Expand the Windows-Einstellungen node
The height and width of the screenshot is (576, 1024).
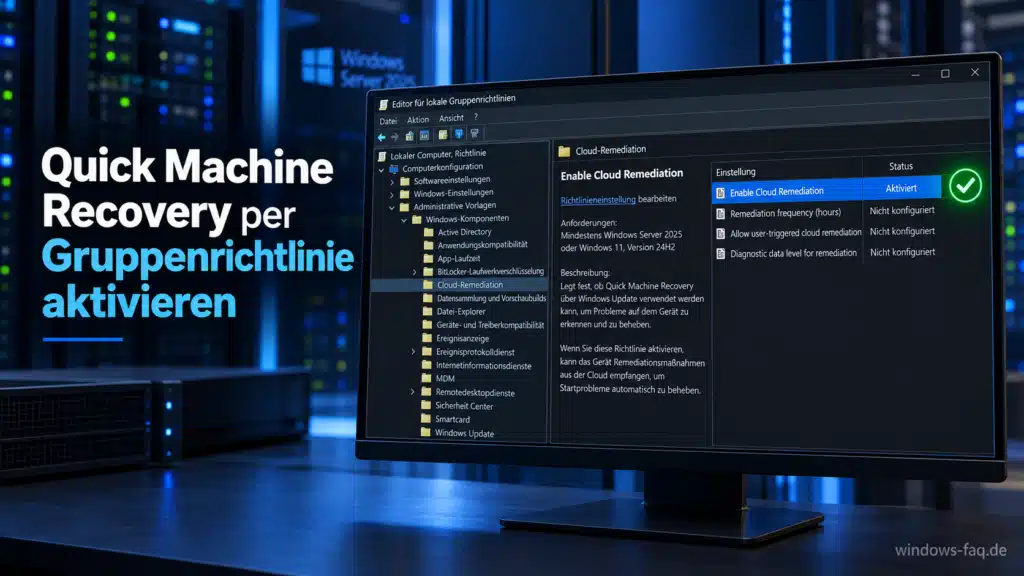coord(392,195)
